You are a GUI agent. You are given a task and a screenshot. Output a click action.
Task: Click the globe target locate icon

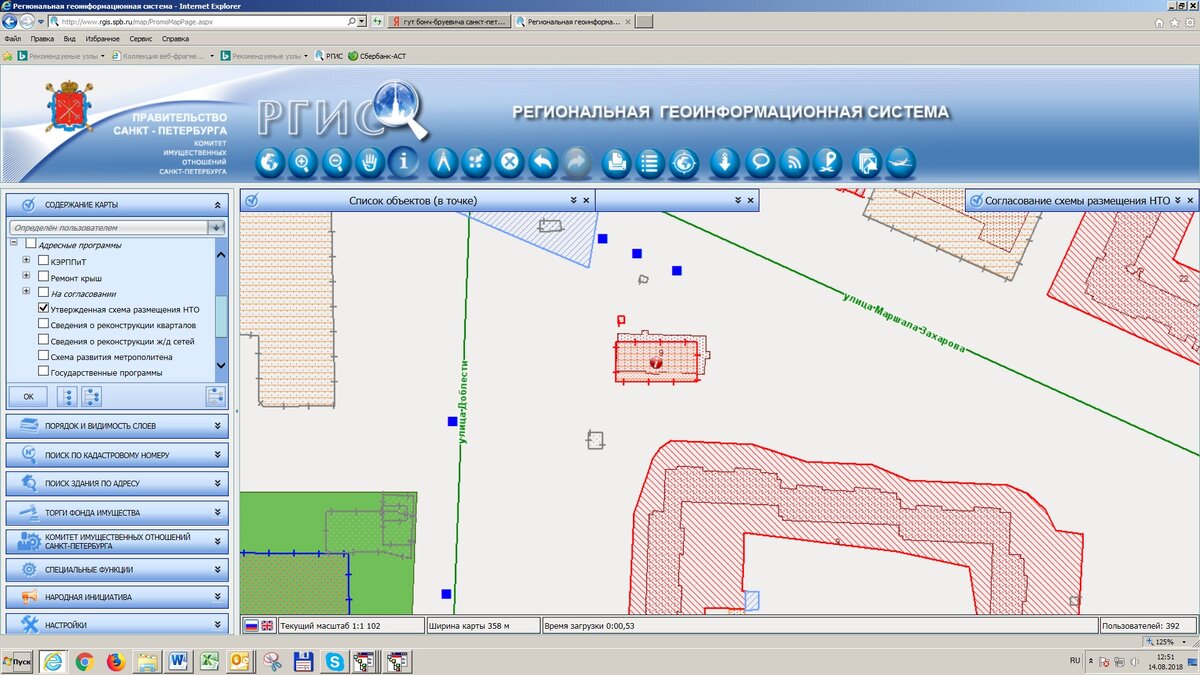(x=684, y=161)
